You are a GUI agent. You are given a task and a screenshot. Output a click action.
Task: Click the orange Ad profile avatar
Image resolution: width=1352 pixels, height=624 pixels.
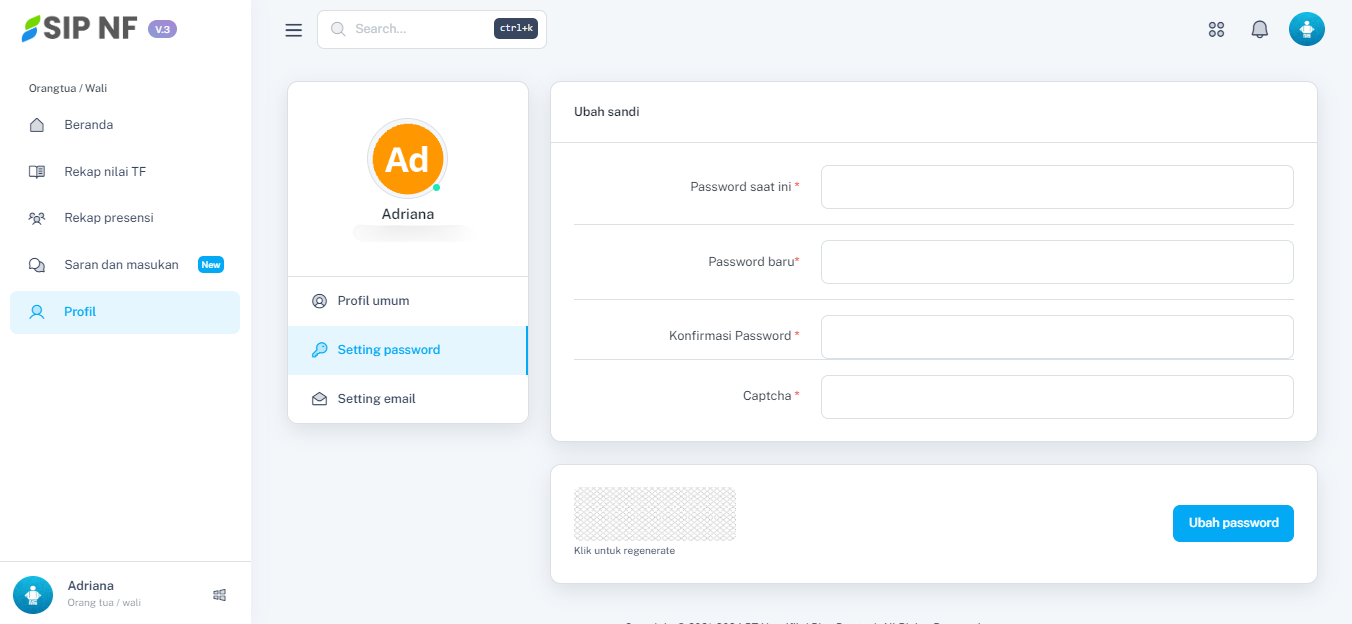click(407, 159)
